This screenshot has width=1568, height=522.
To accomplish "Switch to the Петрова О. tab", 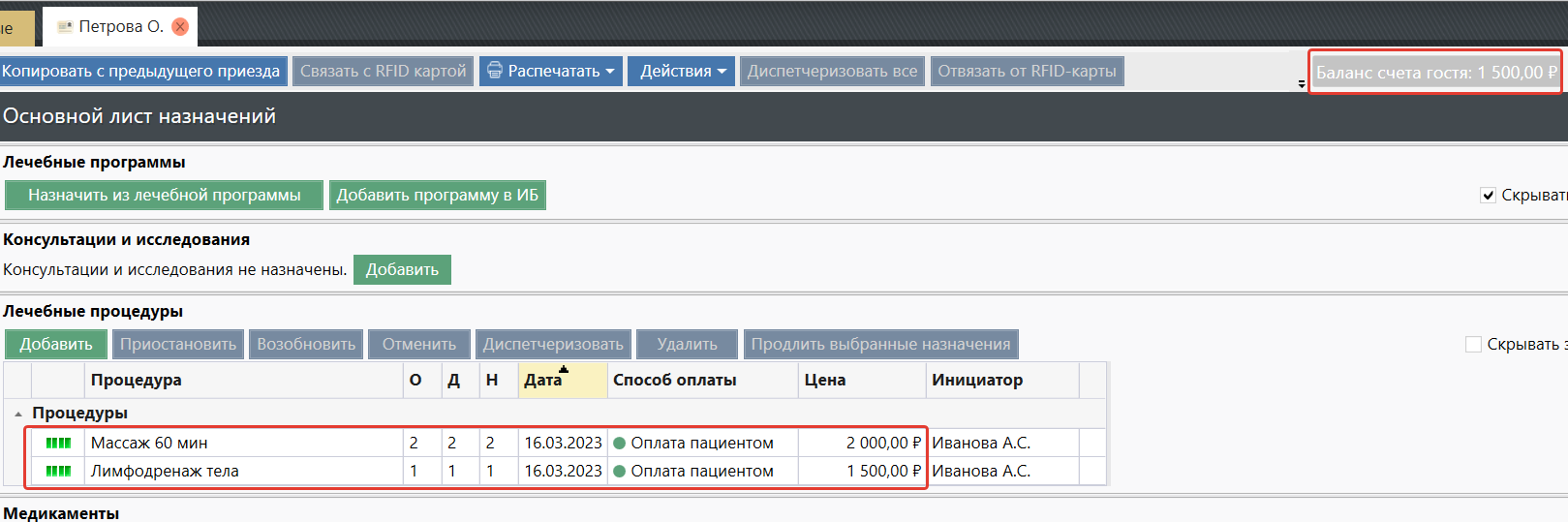I will click(x=120, y=27).
